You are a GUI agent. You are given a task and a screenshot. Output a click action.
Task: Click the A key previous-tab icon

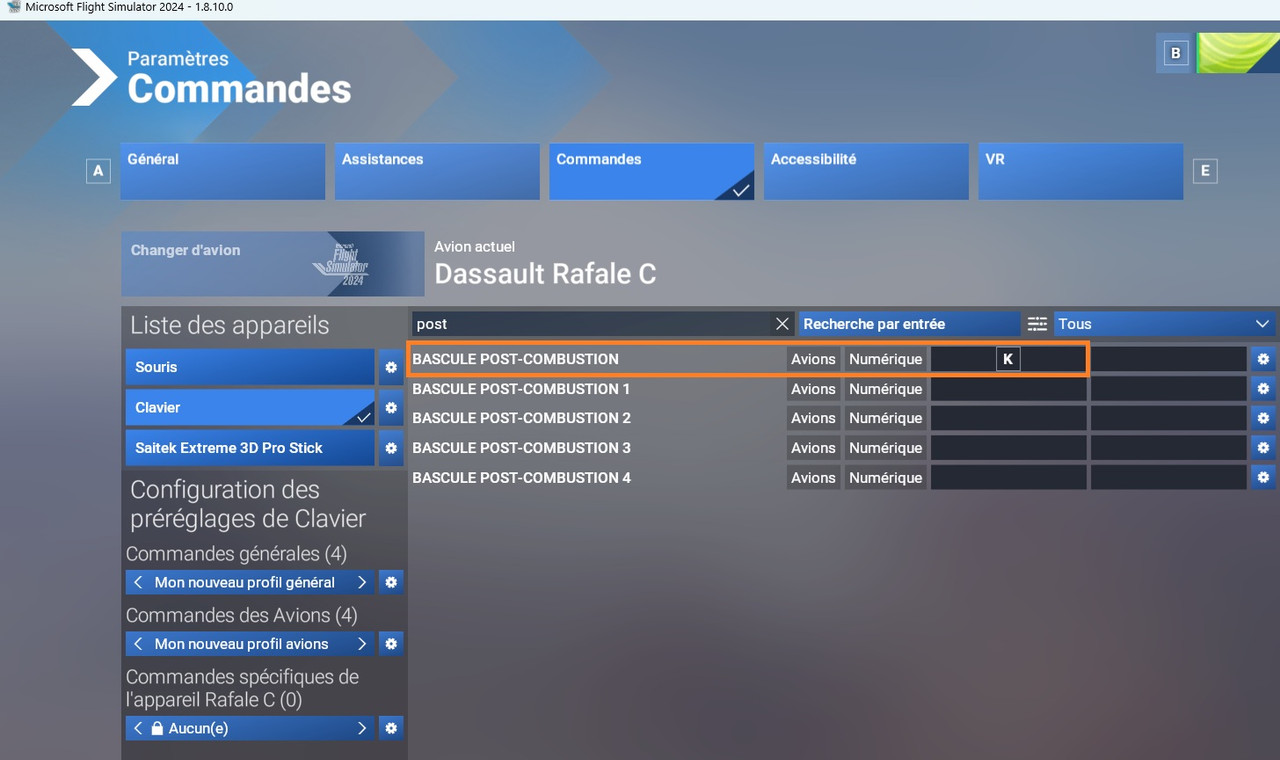(98, 171)
